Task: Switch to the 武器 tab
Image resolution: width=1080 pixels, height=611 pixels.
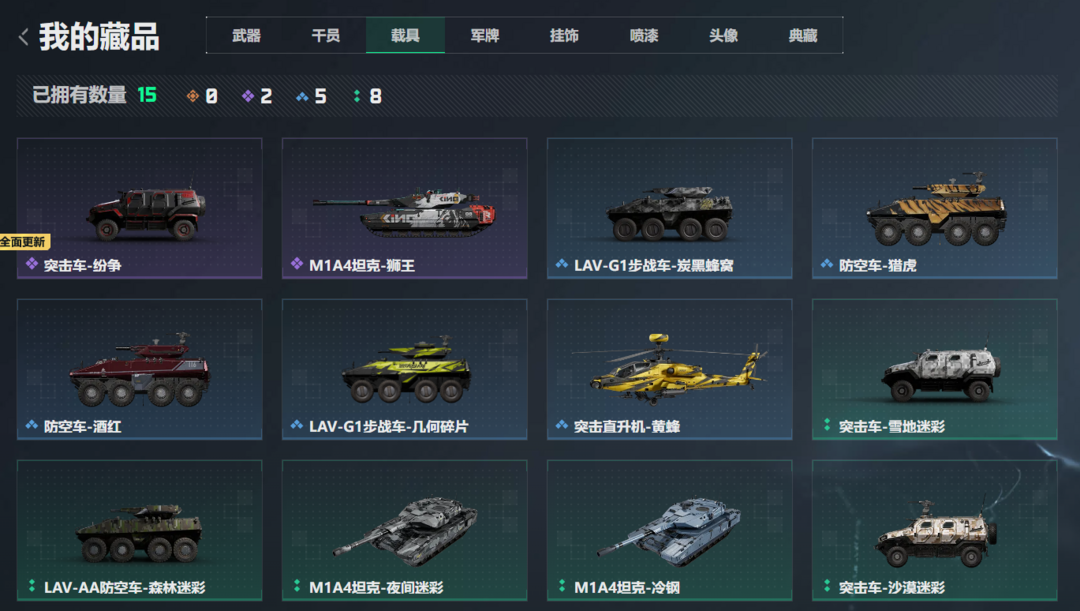Action: (246, 36)
